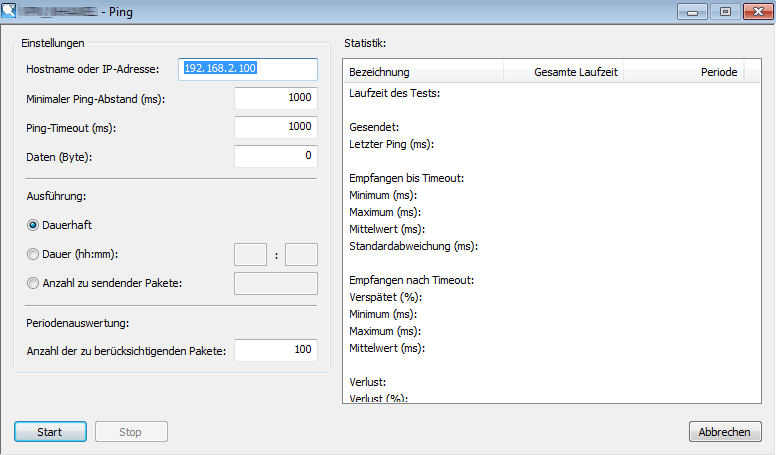Select the Dauerhaft radio option

click(x=33, y=226)
